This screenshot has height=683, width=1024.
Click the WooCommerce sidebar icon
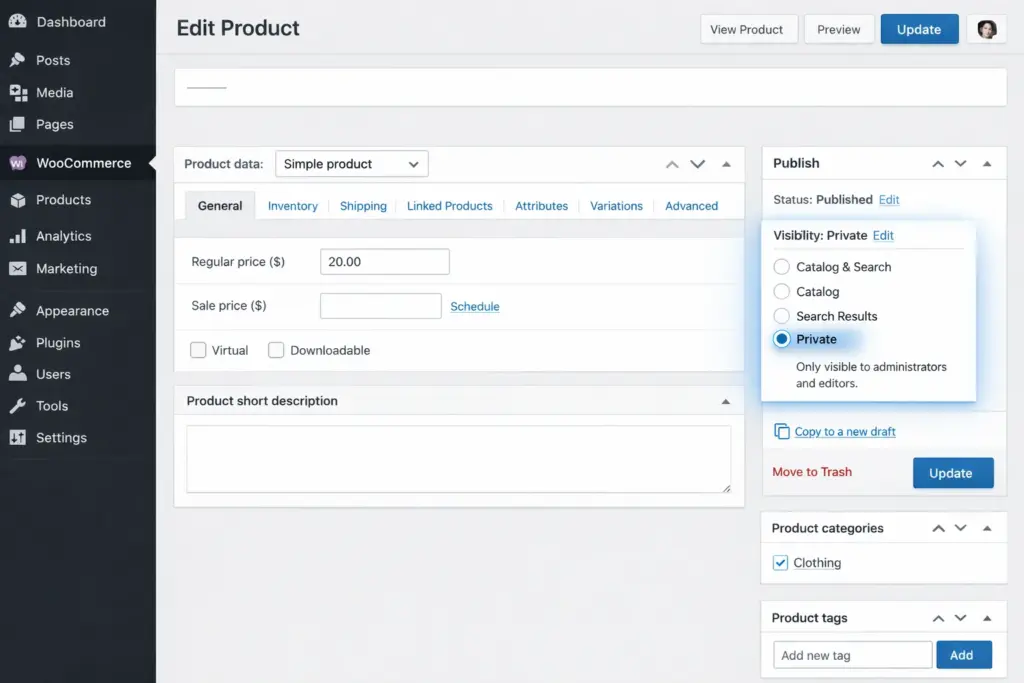point(19,162)
